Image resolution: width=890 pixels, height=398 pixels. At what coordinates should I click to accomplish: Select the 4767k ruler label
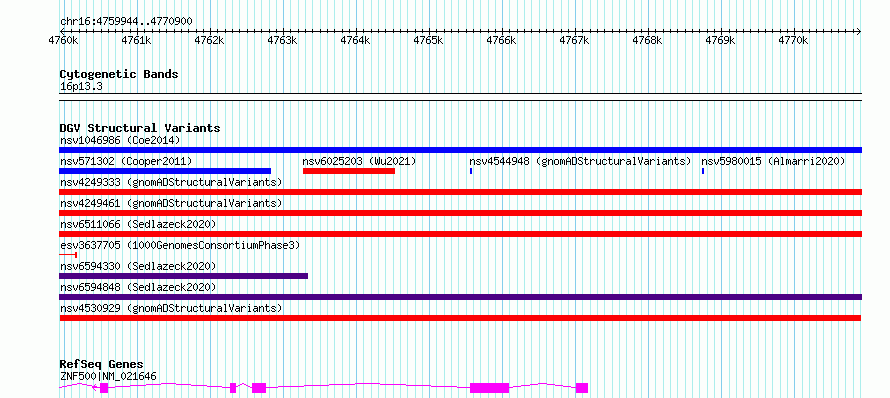[x=575, y=40]
